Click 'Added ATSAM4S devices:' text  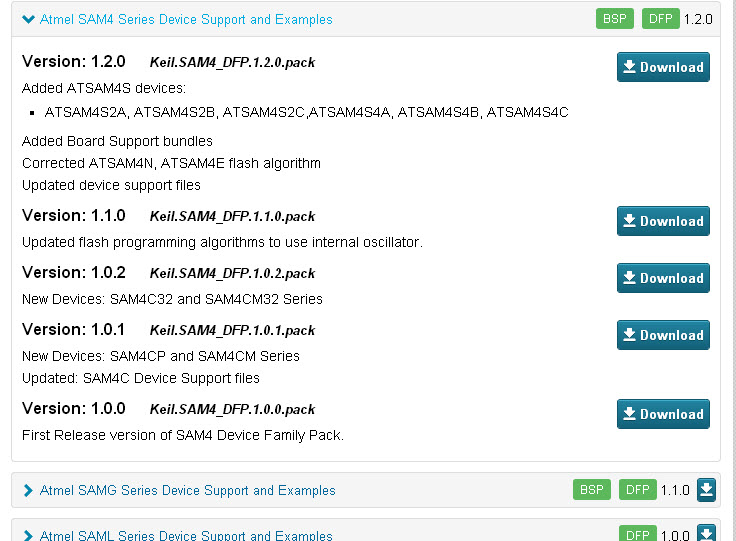coord(104,88)
